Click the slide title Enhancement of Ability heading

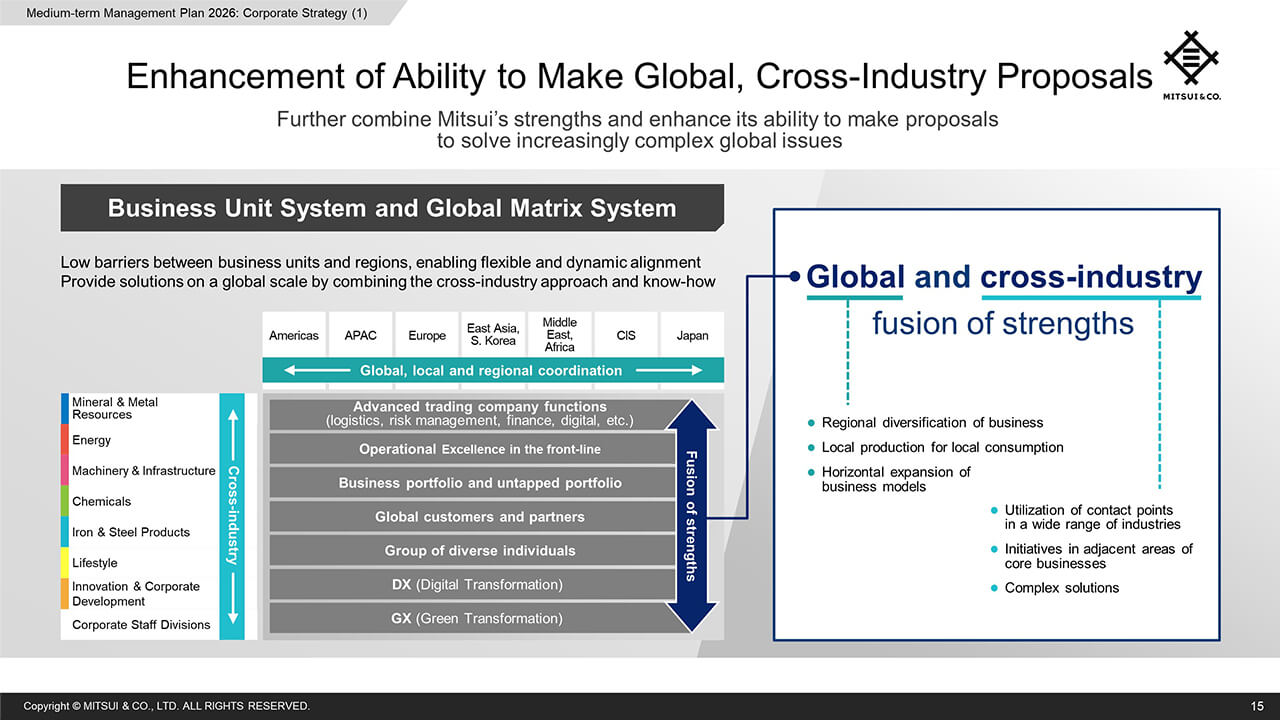tap(640, 76)
